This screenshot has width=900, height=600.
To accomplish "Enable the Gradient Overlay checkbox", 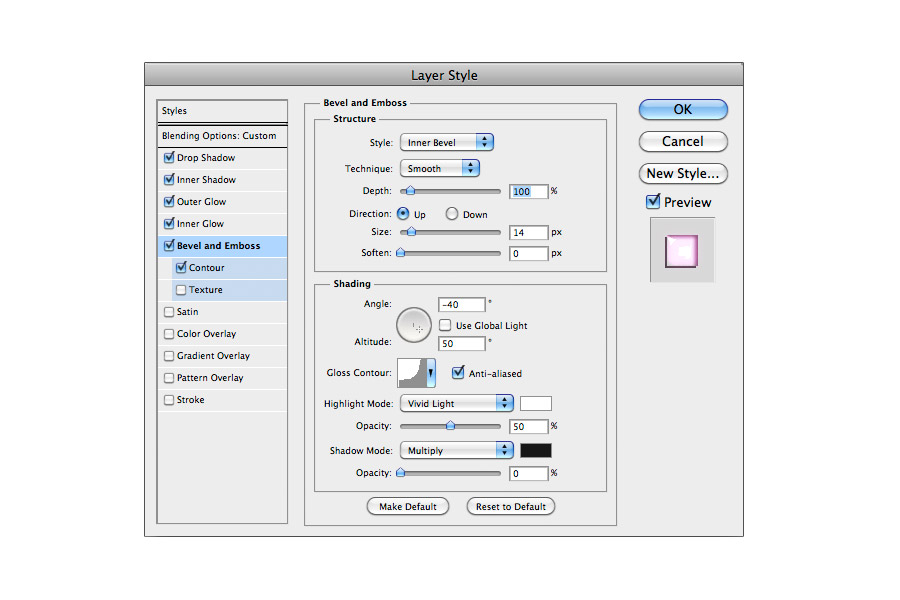I will [x=169, y=355].
